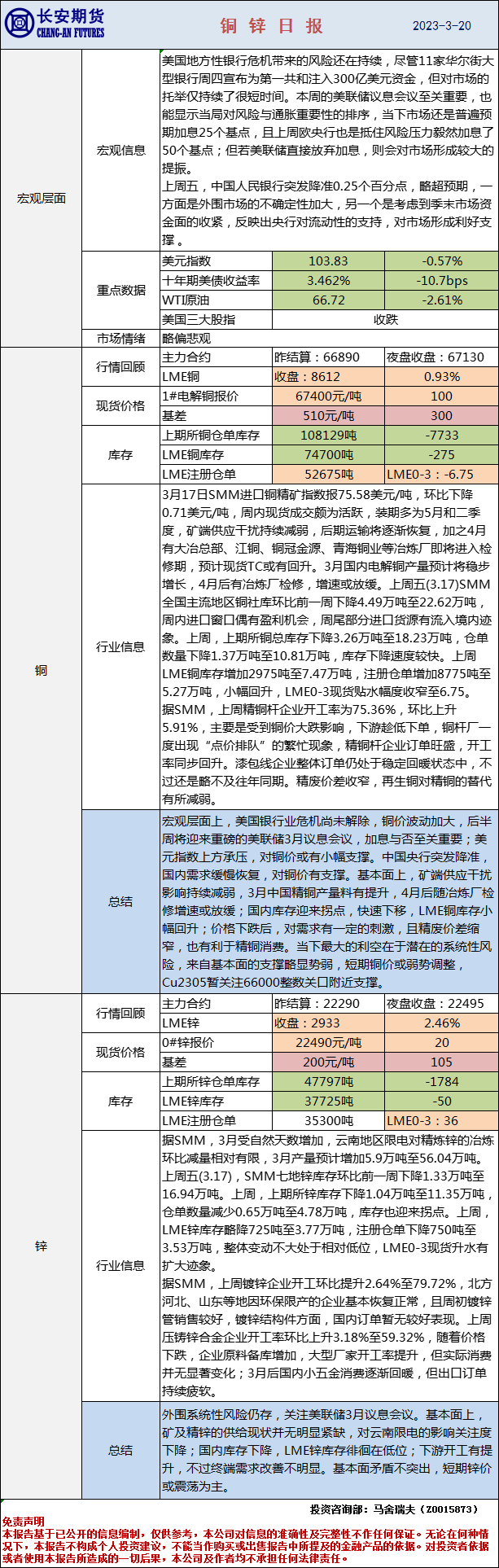Click the 3.462% yield value
The height and width of the screenshot is (1568, 499).
[x=328, y=280]
